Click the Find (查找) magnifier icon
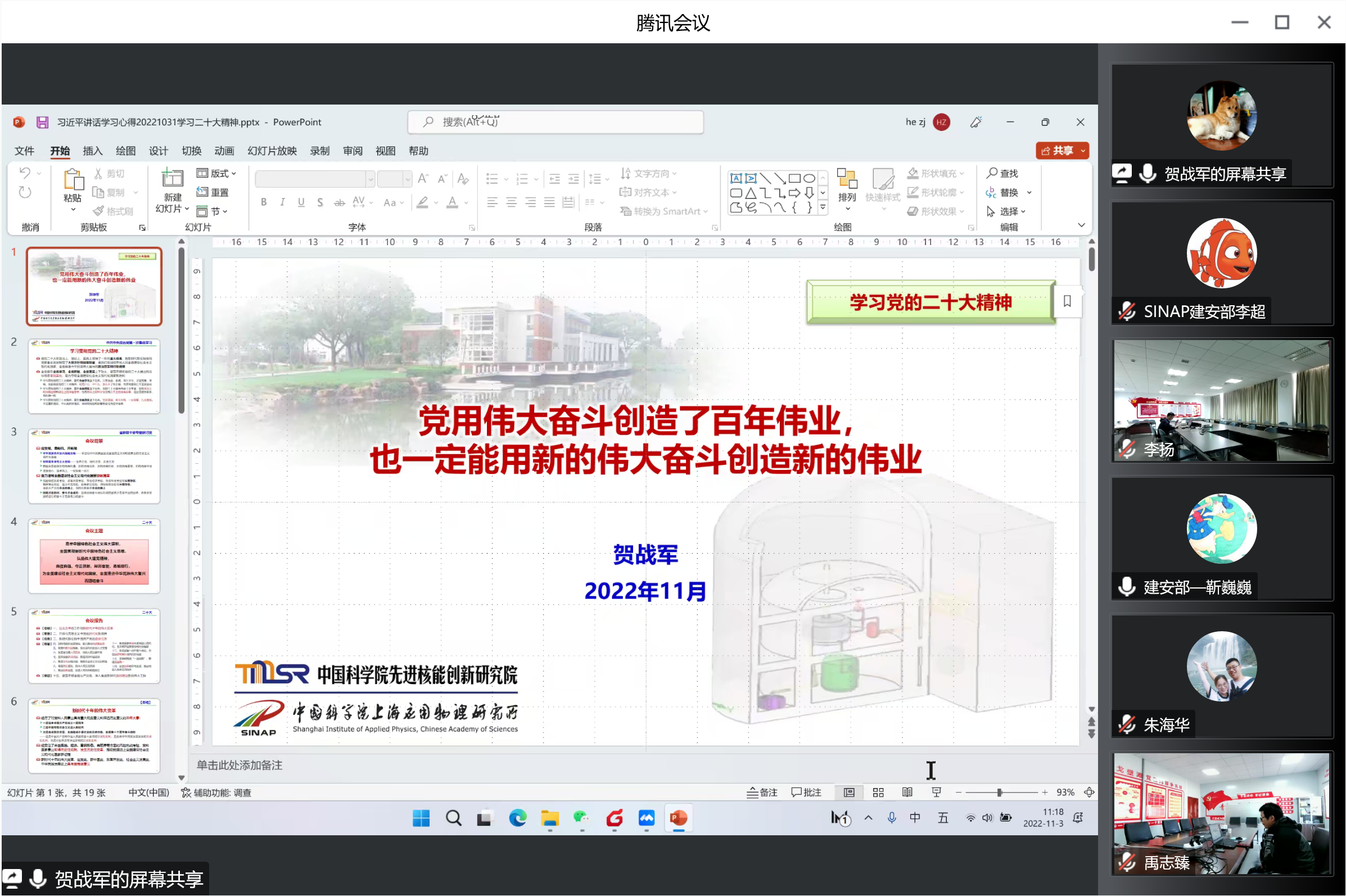The width and height of the screenshot is (1346, 896). point(993,173)
